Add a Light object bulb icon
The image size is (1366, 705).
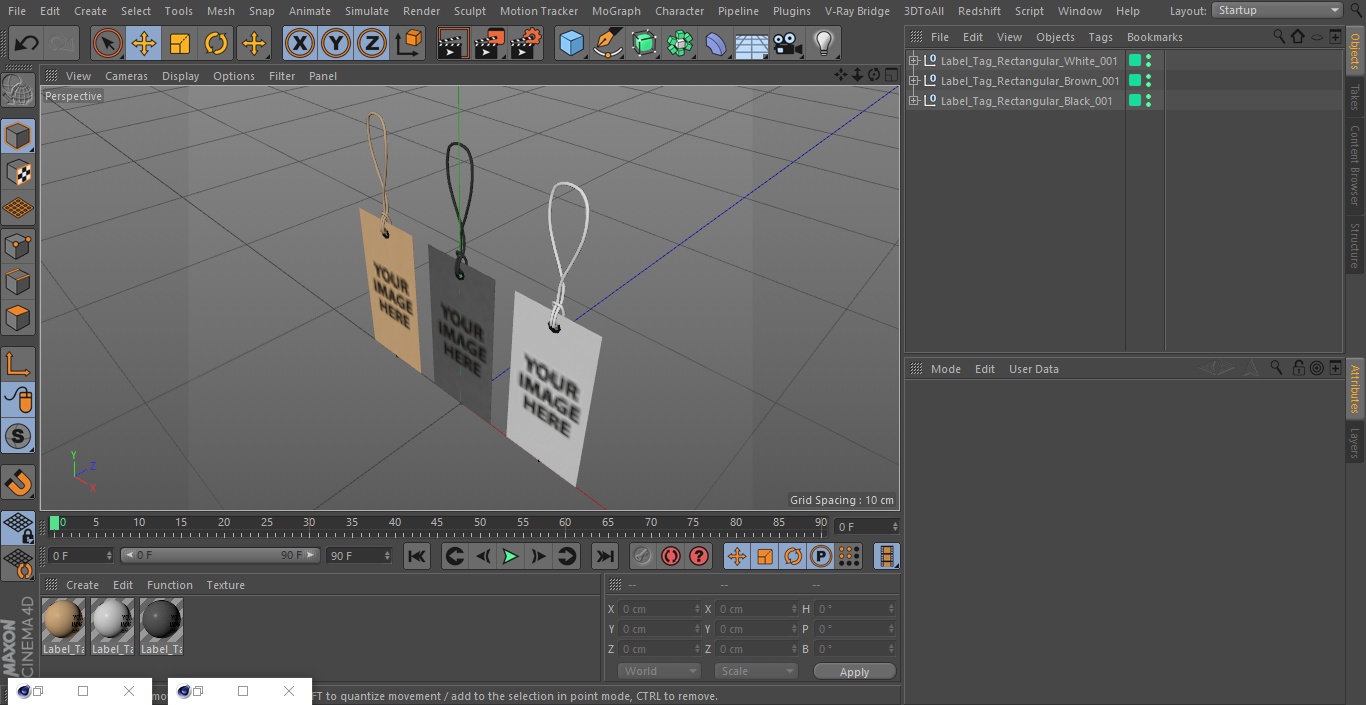point(824,43)
